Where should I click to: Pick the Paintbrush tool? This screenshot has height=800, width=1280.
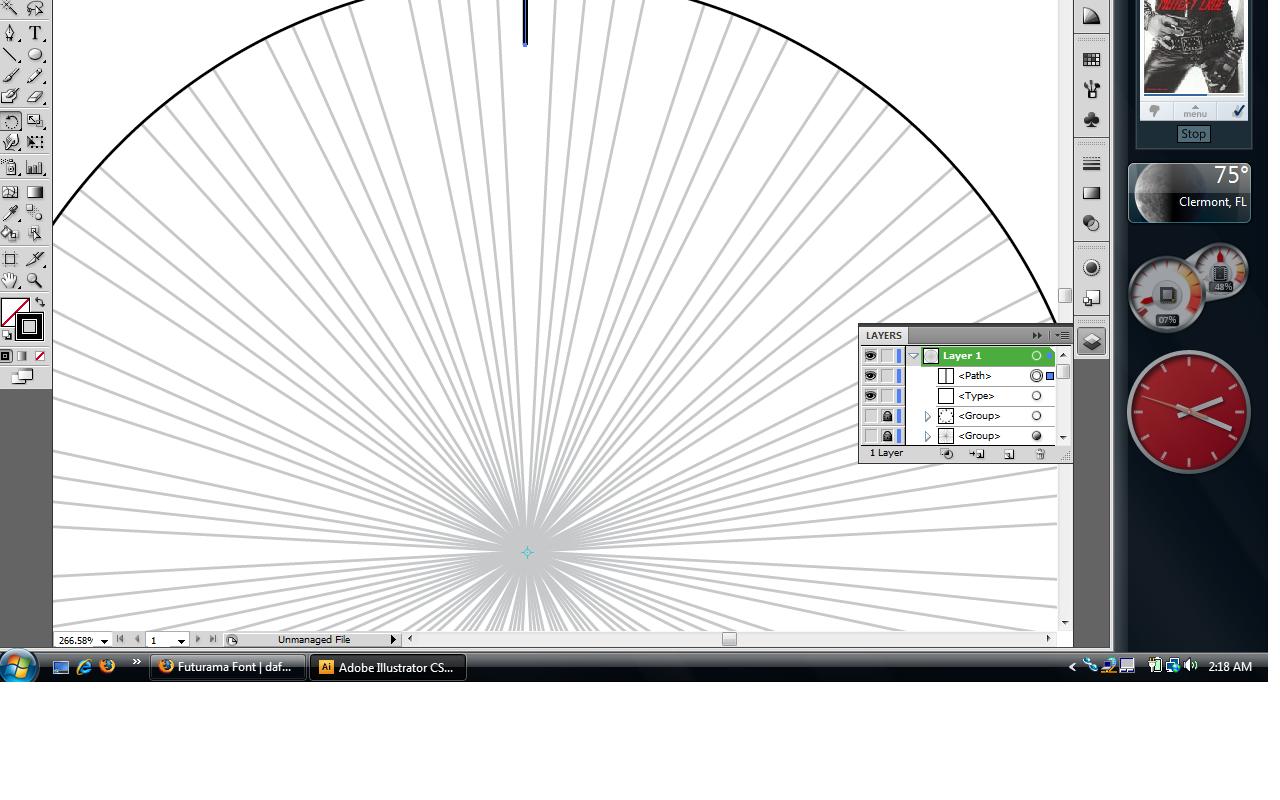tap(11, 76)
